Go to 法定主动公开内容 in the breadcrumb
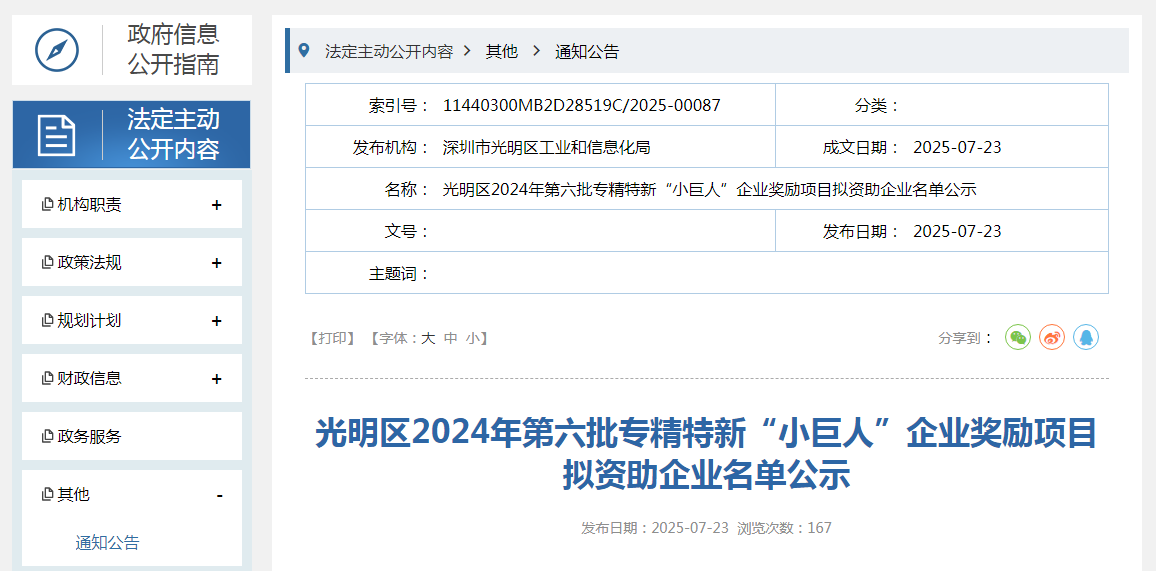 pos(389,52)
